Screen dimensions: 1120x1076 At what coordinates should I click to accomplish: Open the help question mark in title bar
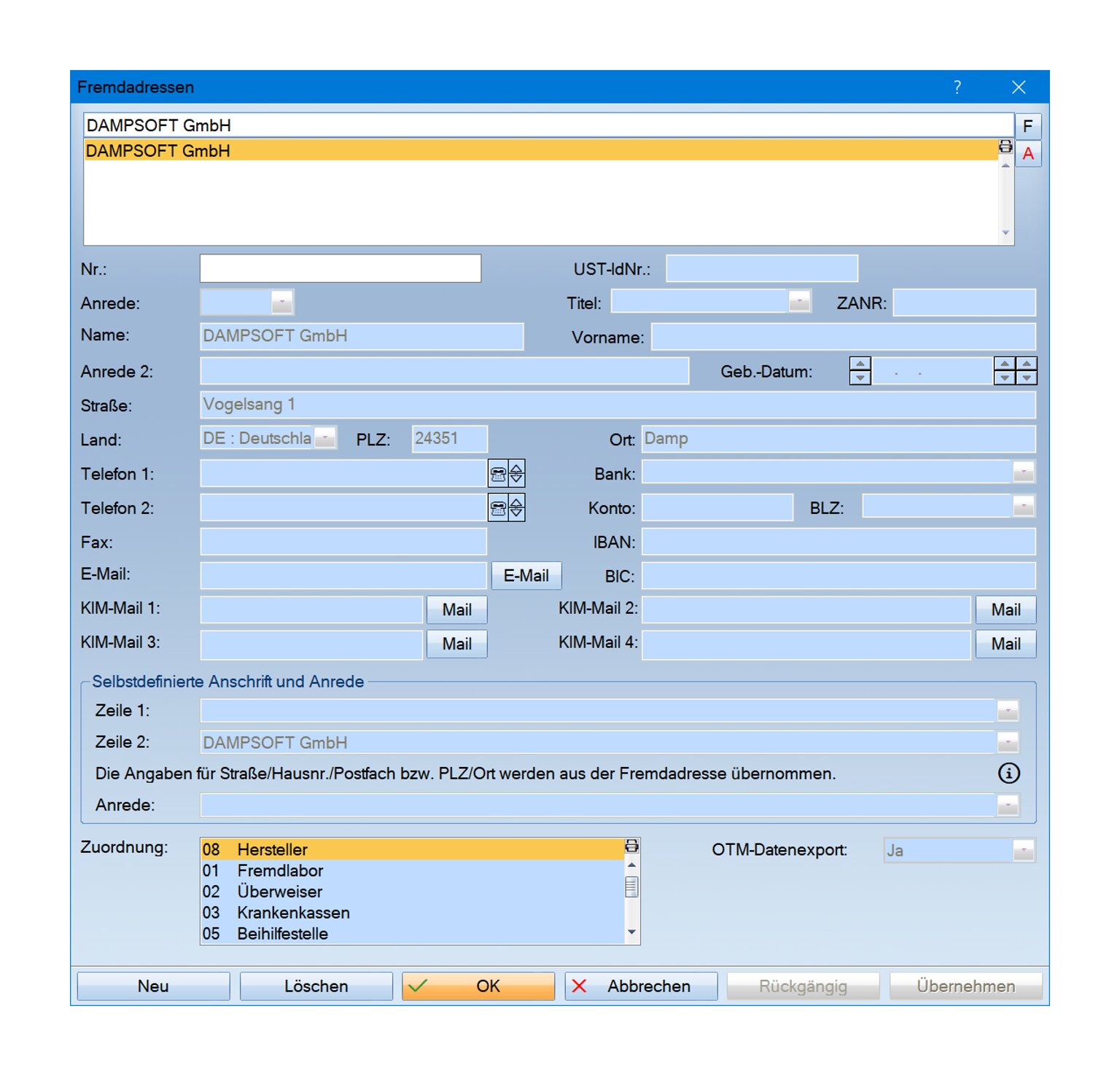click(957, 87)
